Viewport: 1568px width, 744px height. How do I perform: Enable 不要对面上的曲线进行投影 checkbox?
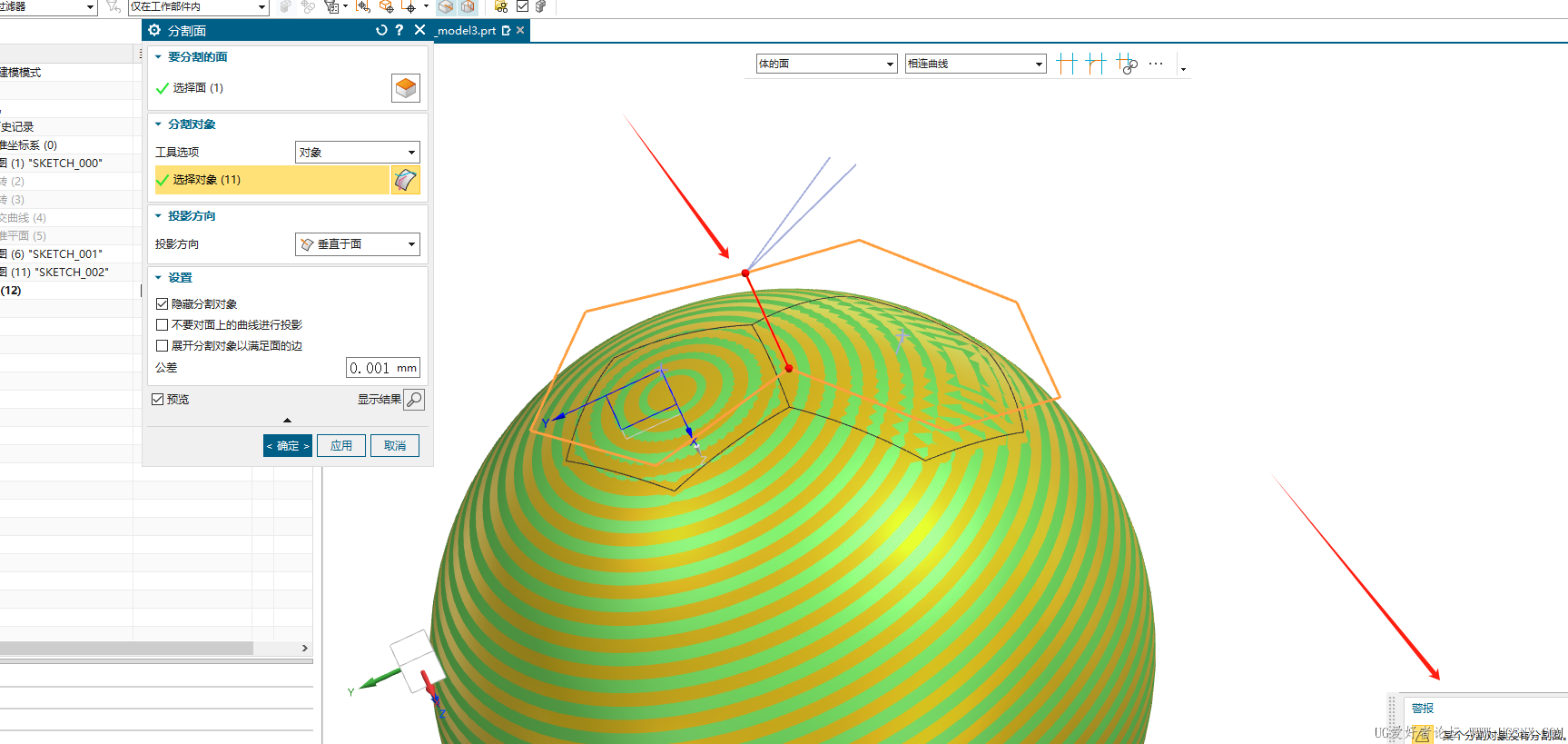[162, 324]
